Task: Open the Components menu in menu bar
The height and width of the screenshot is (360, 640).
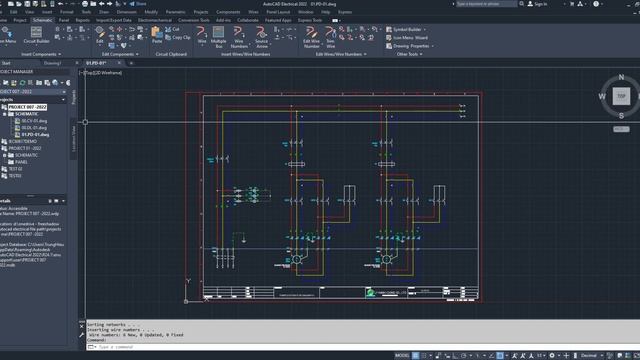Action: (228, 12)
